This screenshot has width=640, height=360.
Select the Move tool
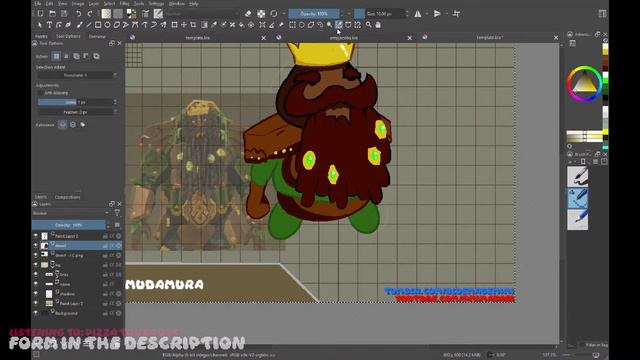[184, 25]
